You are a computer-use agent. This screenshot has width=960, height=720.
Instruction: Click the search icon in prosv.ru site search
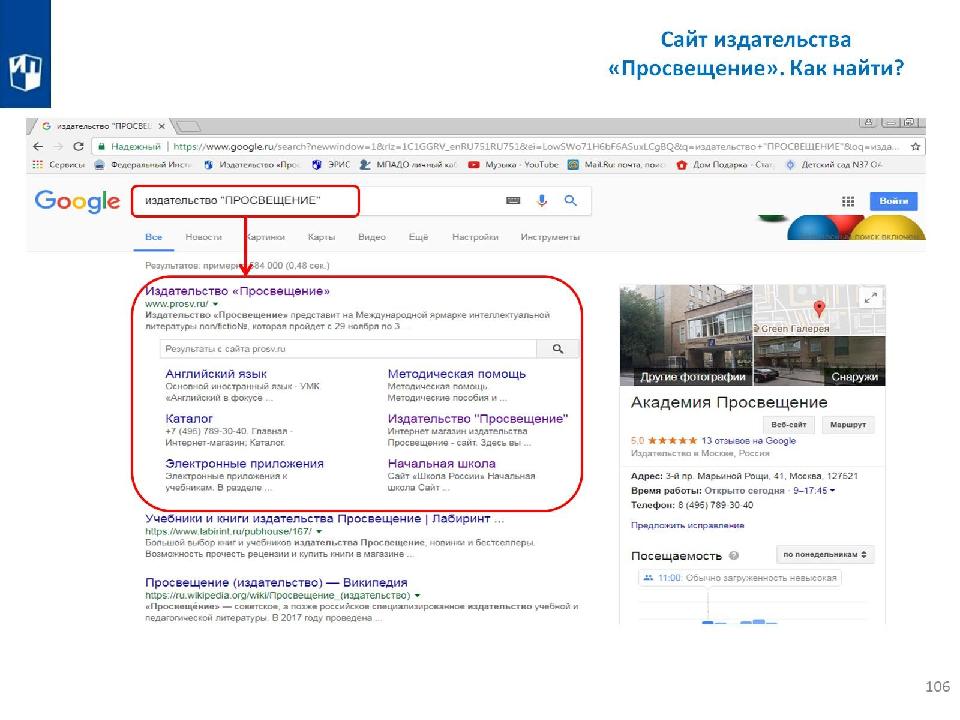(x=558, y=349)
